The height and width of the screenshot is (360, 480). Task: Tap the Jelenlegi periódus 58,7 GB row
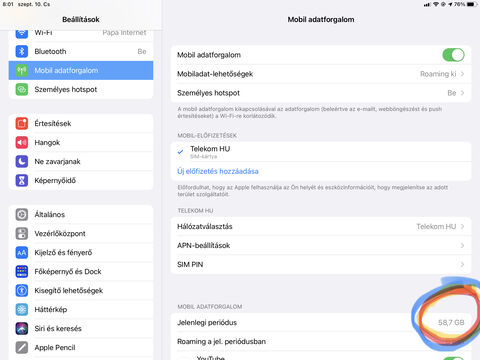pos(321,322)
